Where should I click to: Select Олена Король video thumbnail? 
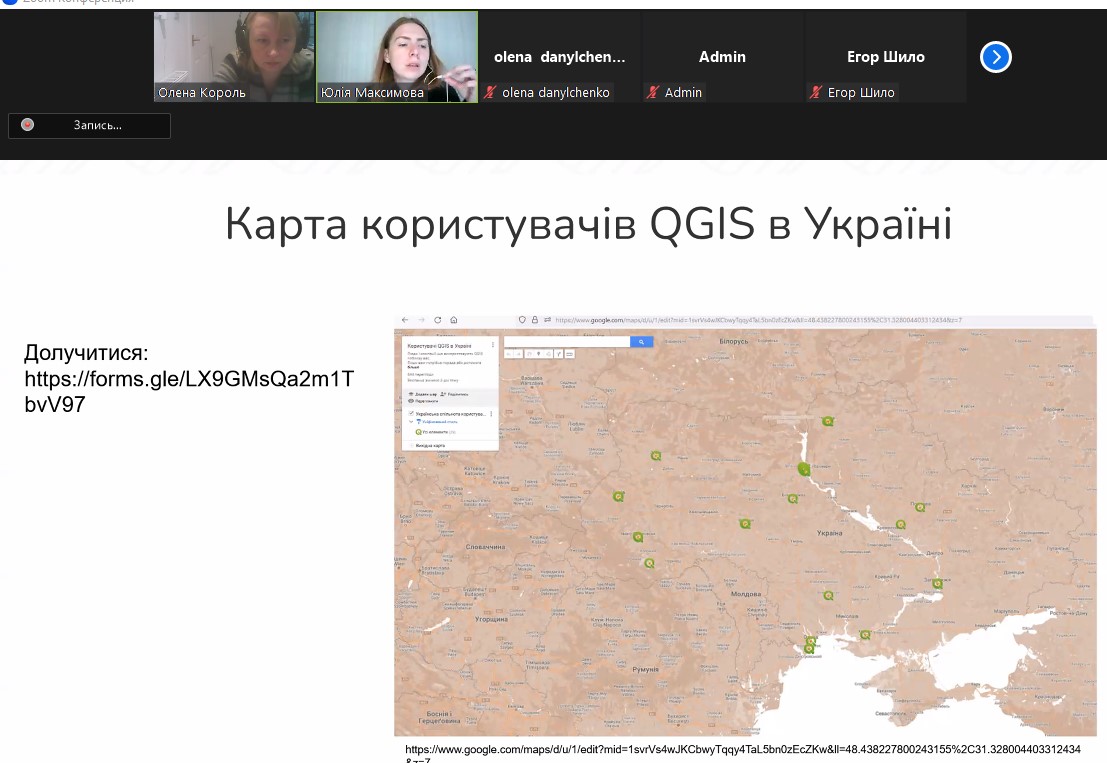point(234,57)
